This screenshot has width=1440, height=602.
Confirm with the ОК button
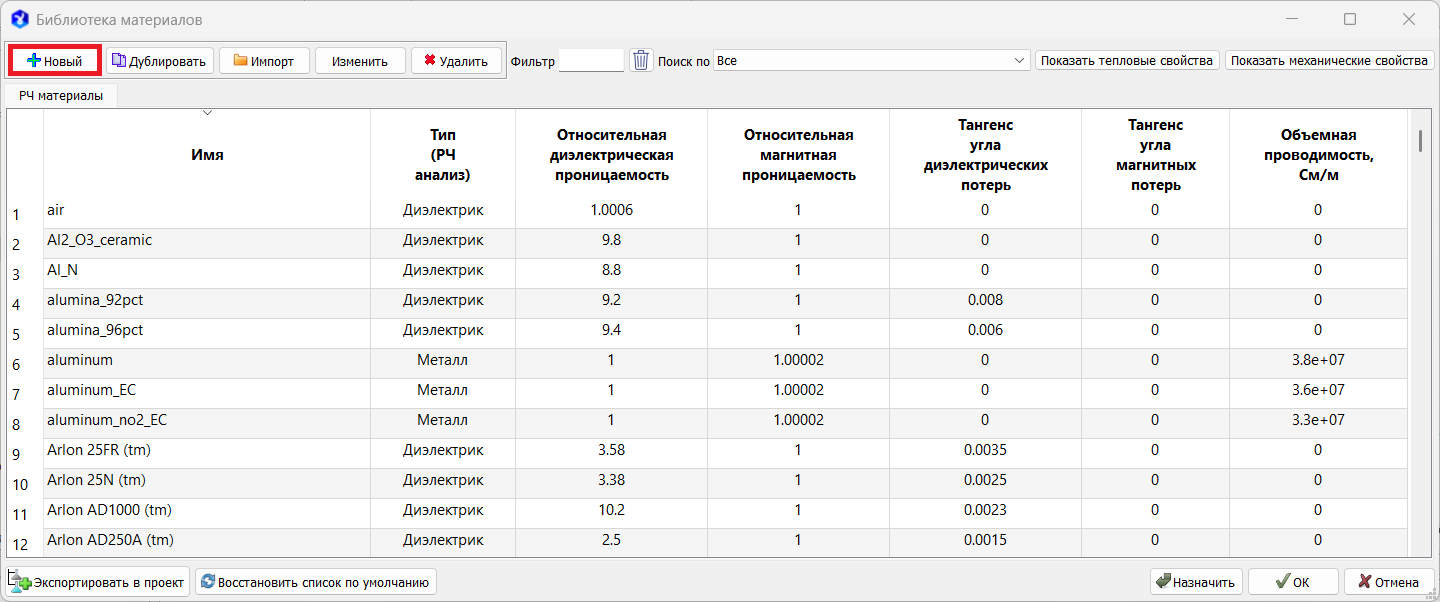coord(1292,582)
